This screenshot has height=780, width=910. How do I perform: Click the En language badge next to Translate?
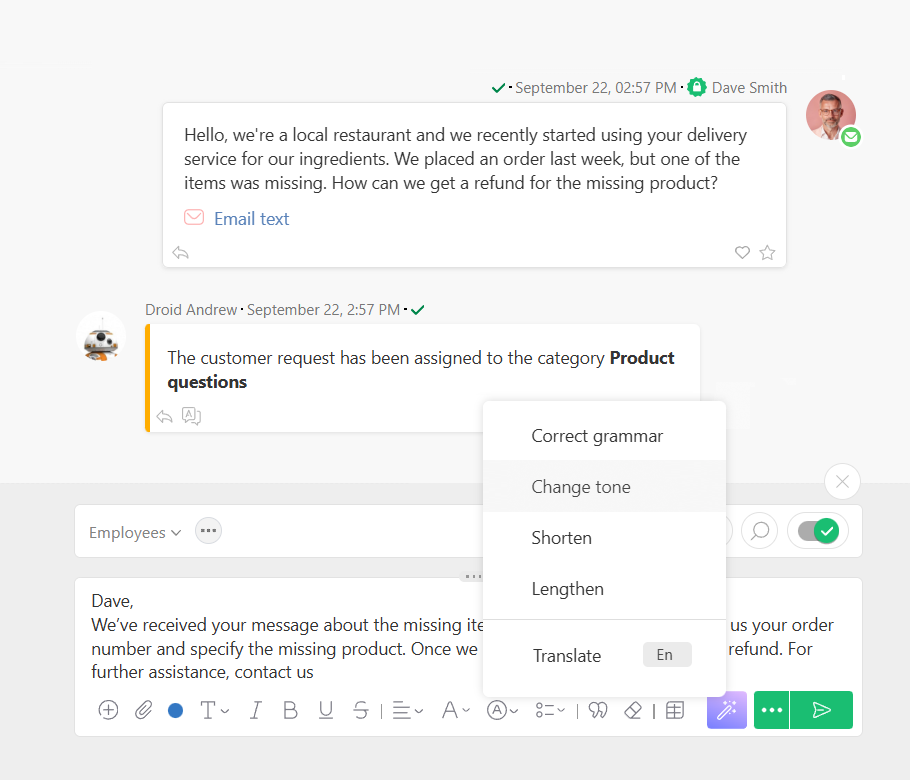[x=666, y=655]
